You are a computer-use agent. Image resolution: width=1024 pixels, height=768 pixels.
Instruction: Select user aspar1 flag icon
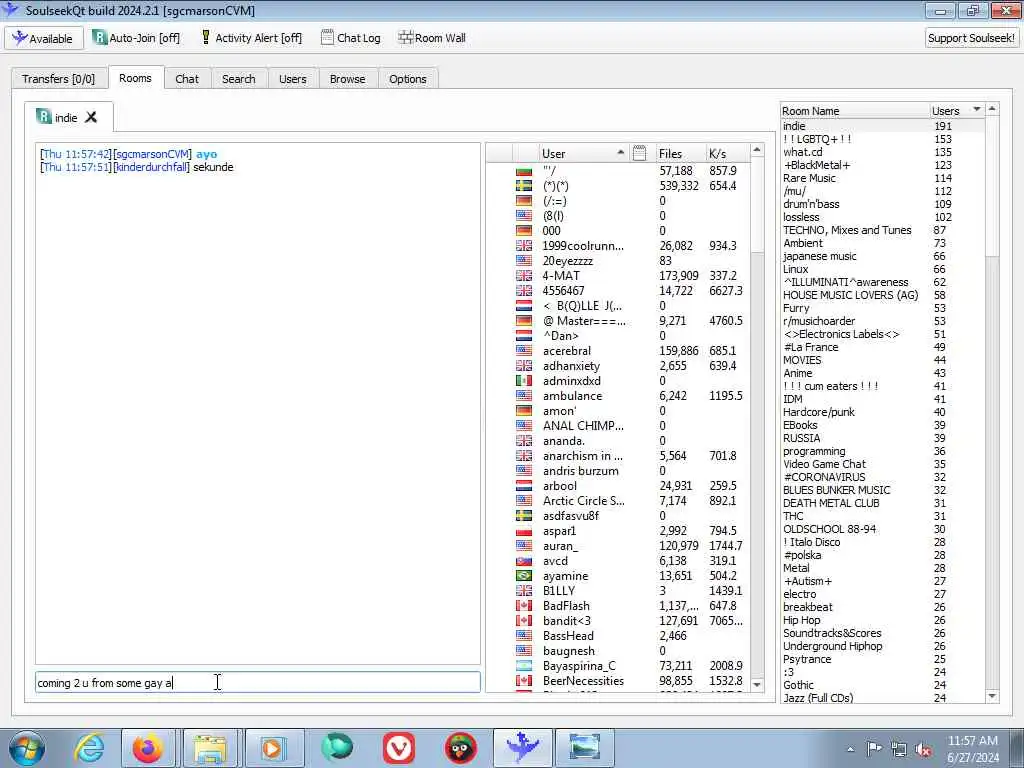click(524, 531)
